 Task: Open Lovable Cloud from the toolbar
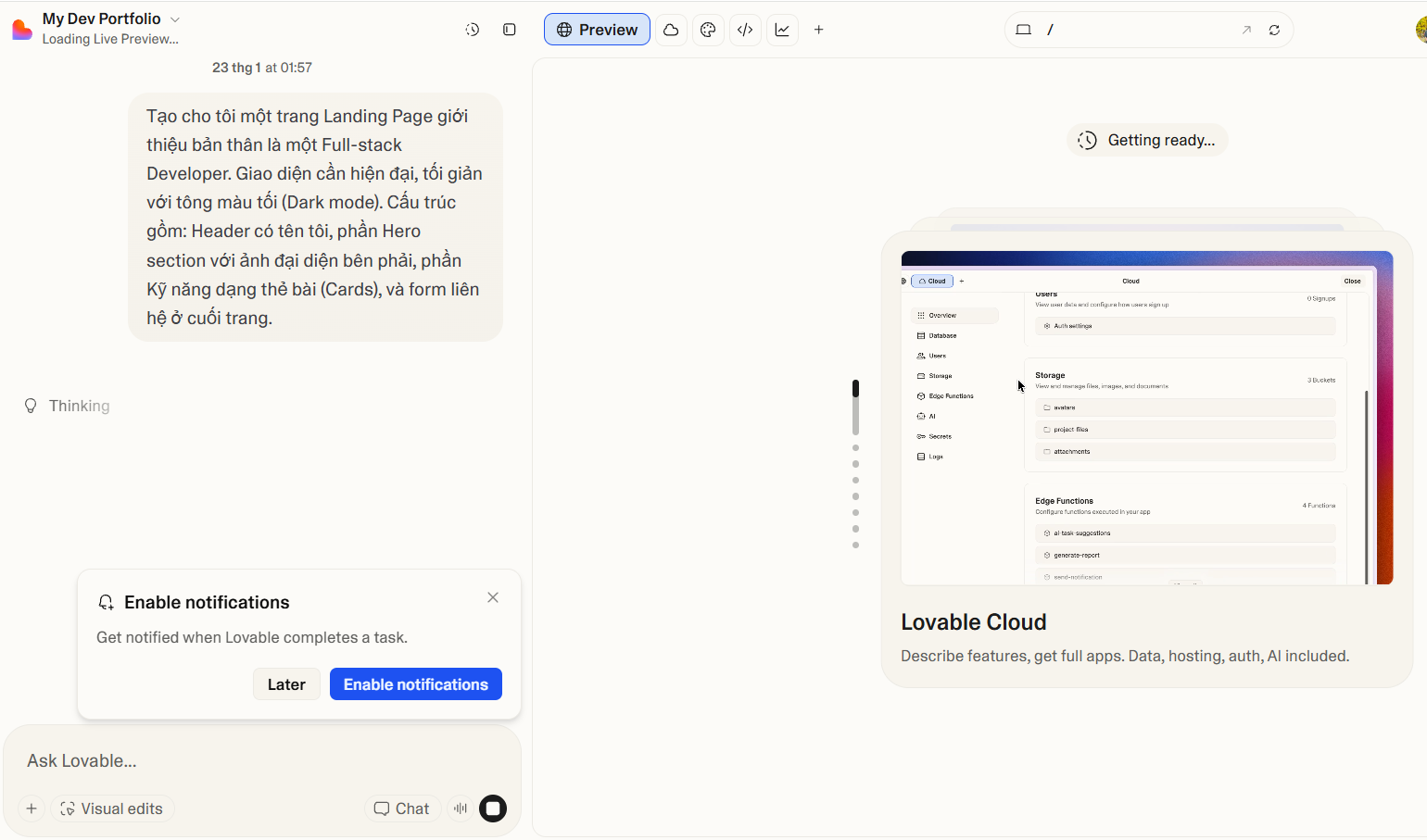pyautogui.click(x=671, y=29)
